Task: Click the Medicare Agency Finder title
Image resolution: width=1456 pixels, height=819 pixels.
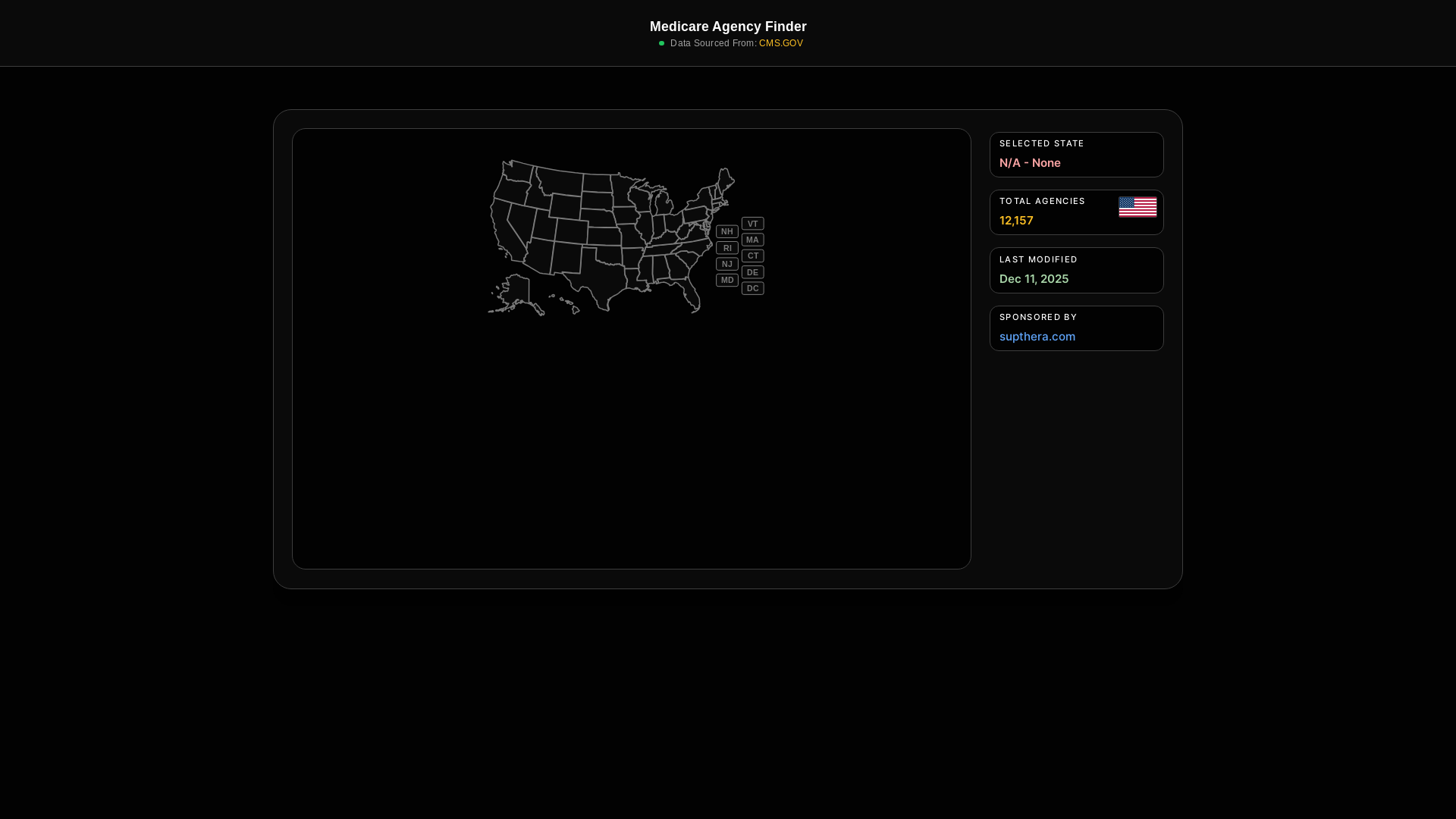Action: point(728,27)
